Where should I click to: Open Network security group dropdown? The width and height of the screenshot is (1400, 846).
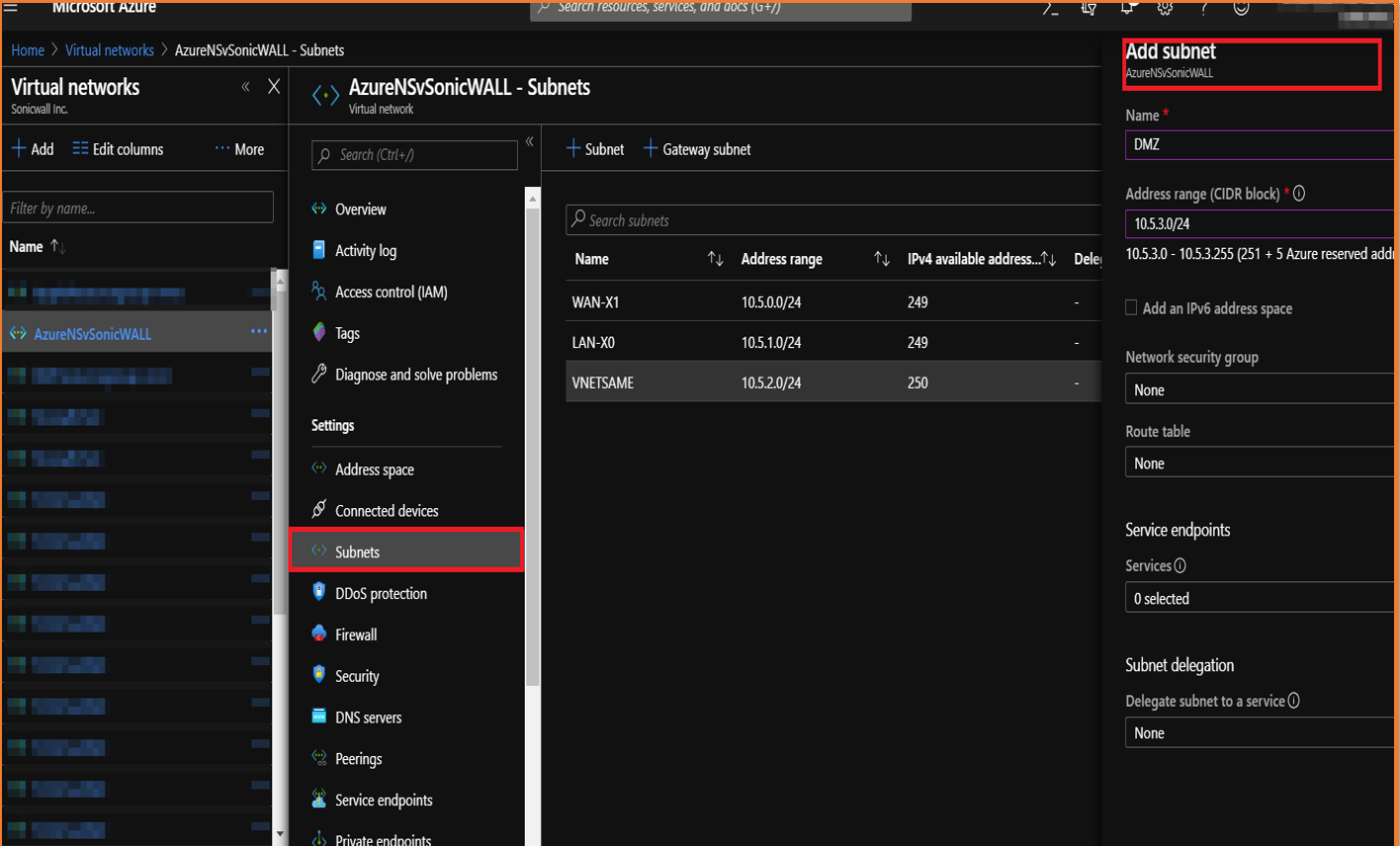[x=1261, y=389]
